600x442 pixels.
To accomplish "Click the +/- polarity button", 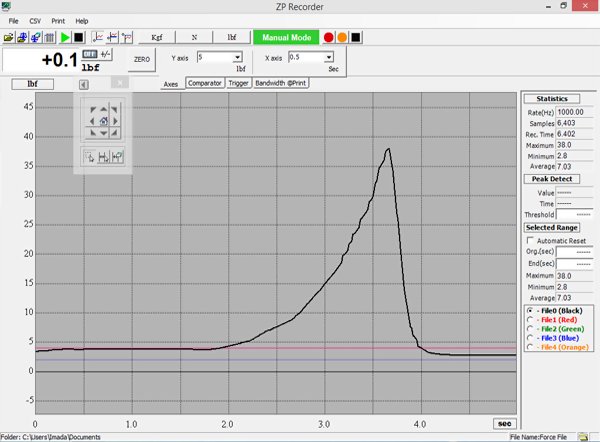I will [x=106, y=54].
